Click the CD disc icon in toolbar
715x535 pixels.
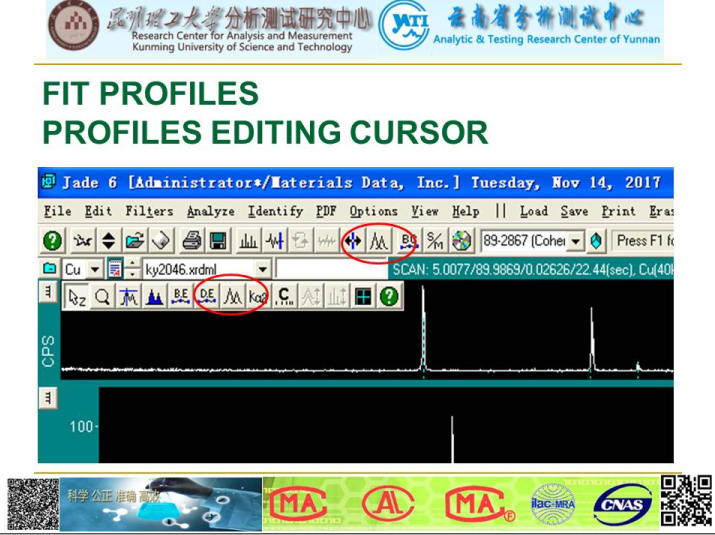460,241
